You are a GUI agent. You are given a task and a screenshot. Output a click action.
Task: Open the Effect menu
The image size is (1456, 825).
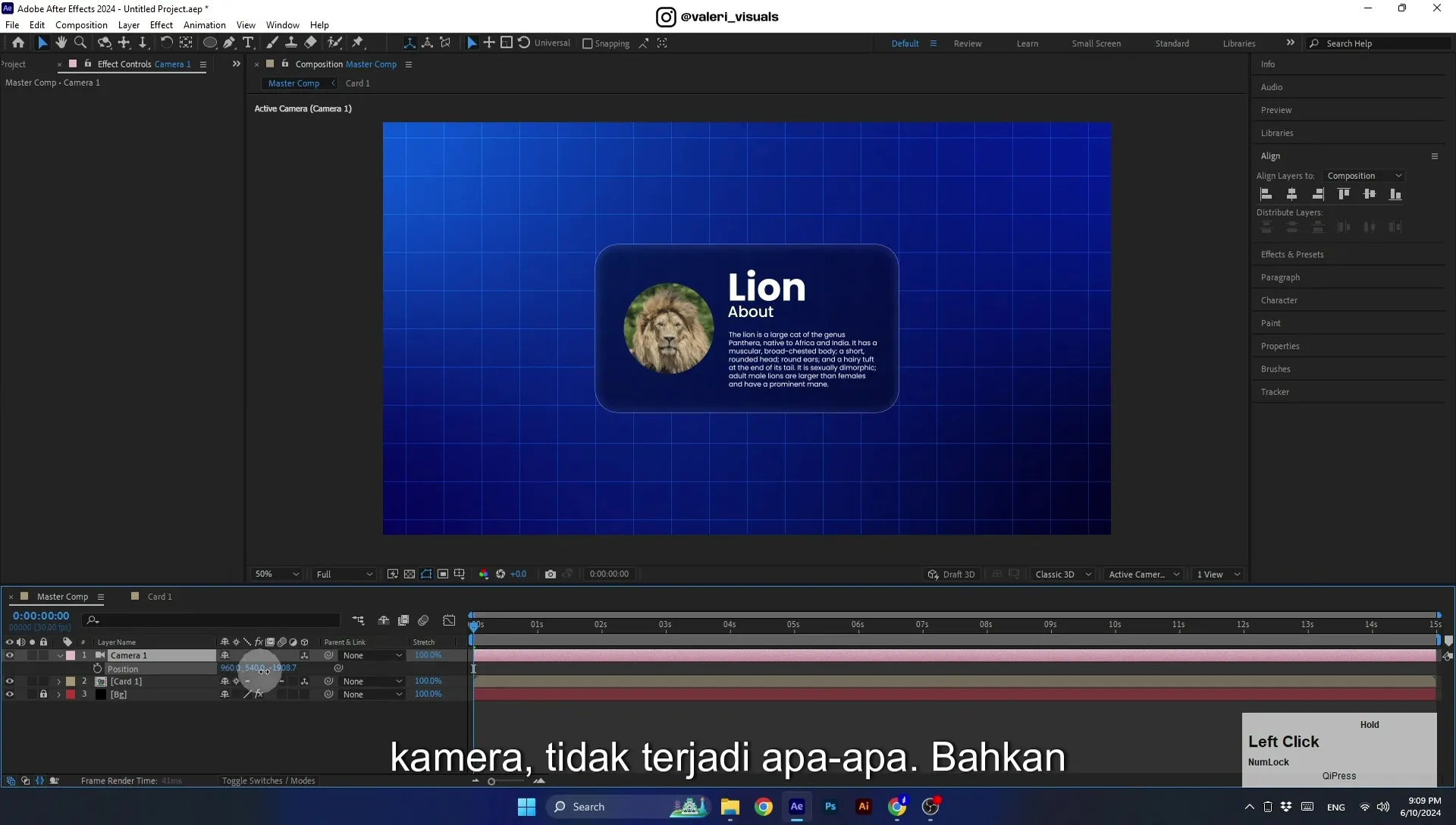tap(162, 25)
